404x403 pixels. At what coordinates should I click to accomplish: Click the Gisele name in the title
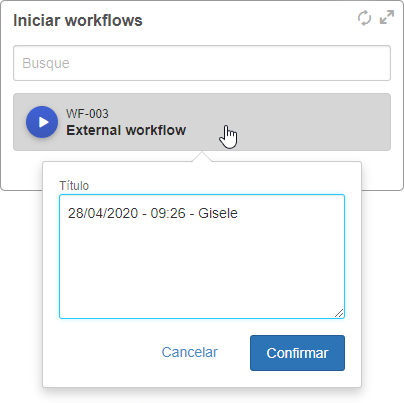point(218,213)
